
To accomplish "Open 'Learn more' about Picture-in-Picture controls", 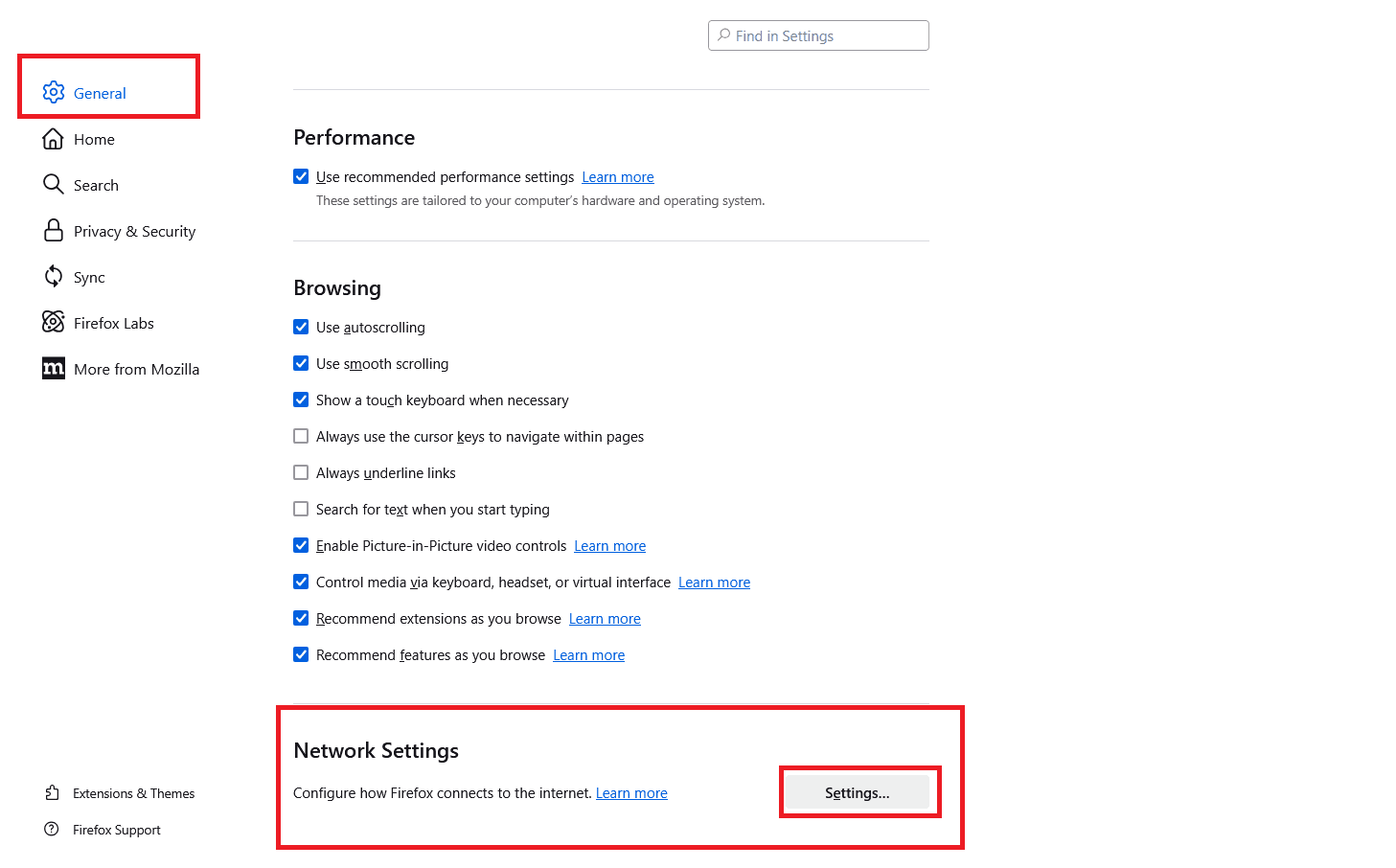I will click(x=609, y=545).
